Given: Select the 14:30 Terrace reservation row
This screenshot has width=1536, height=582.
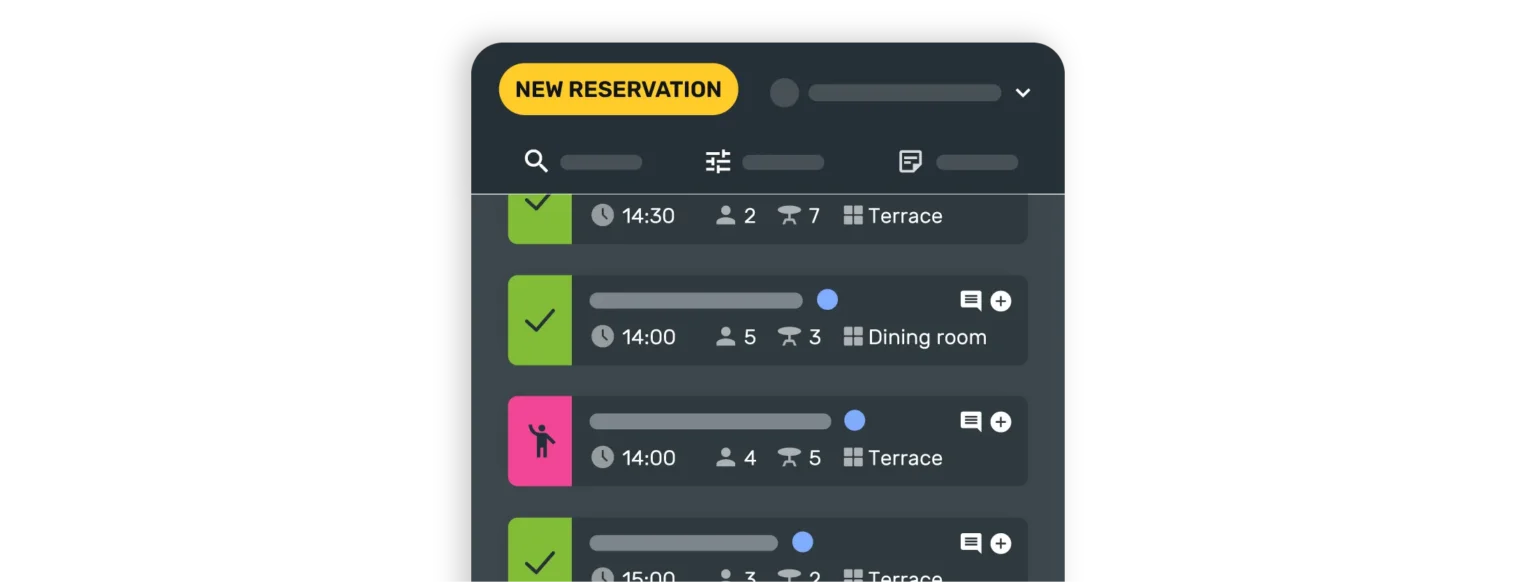Looking at the screenshot, I should coord(800,217).
